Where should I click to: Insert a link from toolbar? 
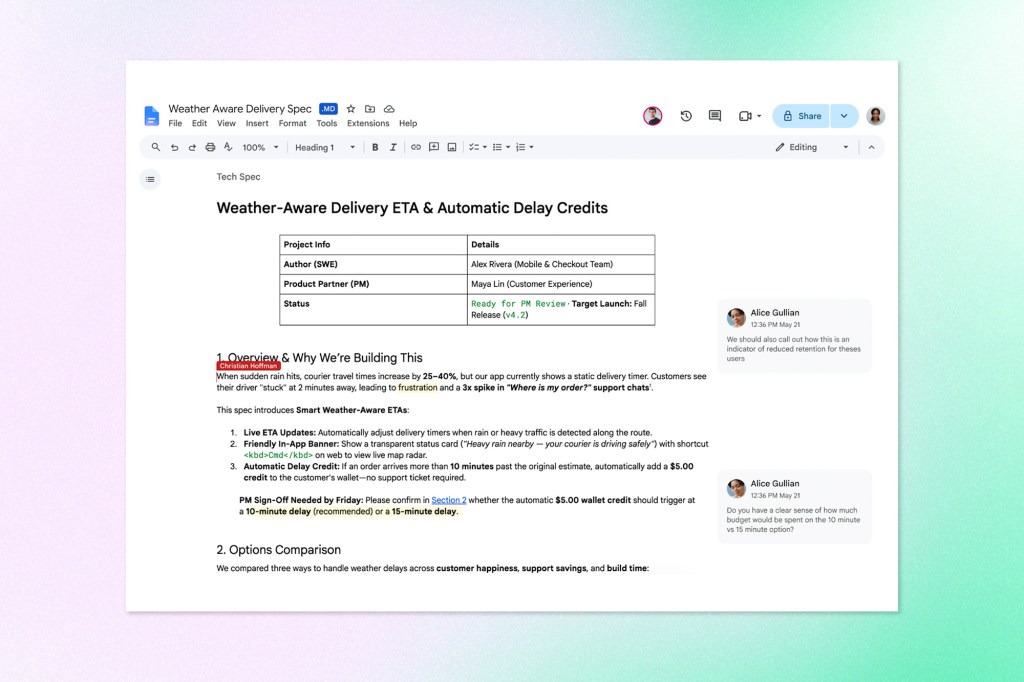tap(415, 147)
